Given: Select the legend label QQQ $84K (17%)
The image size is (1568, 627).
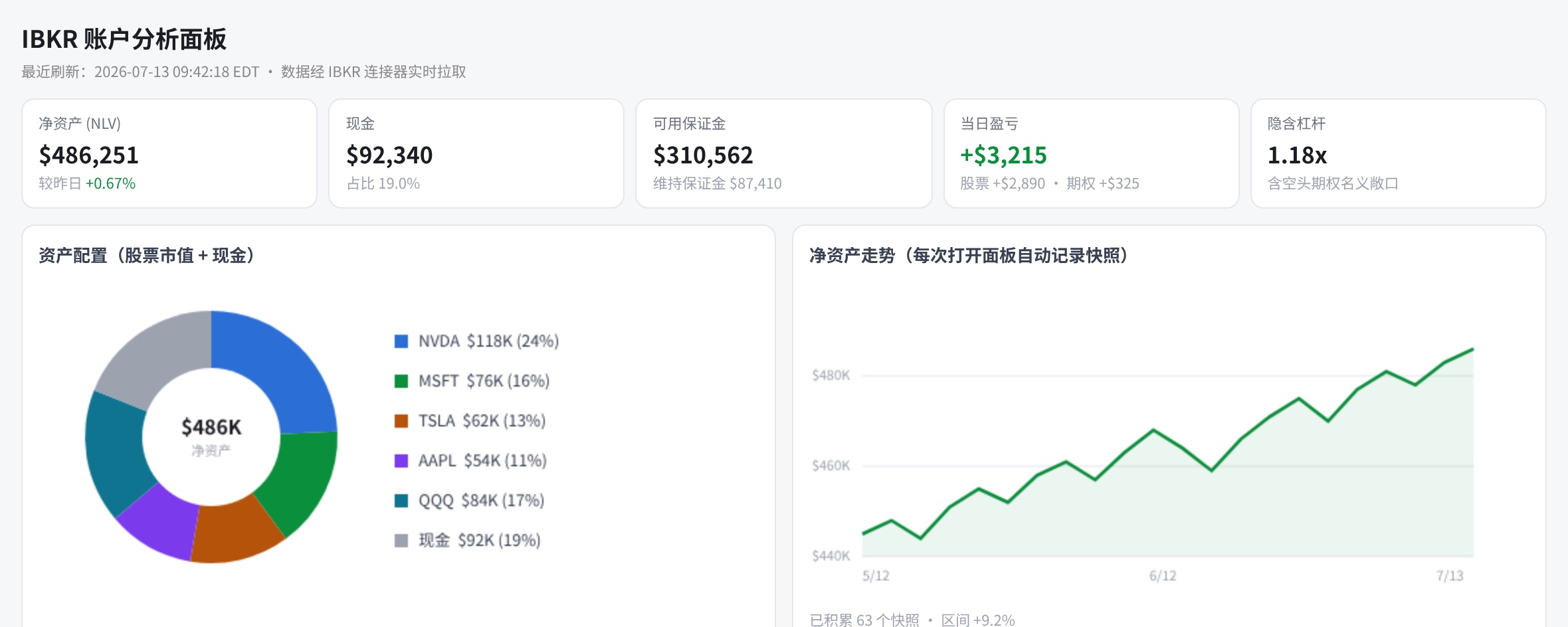Looking at the screenshot, I should click(481, 501).
